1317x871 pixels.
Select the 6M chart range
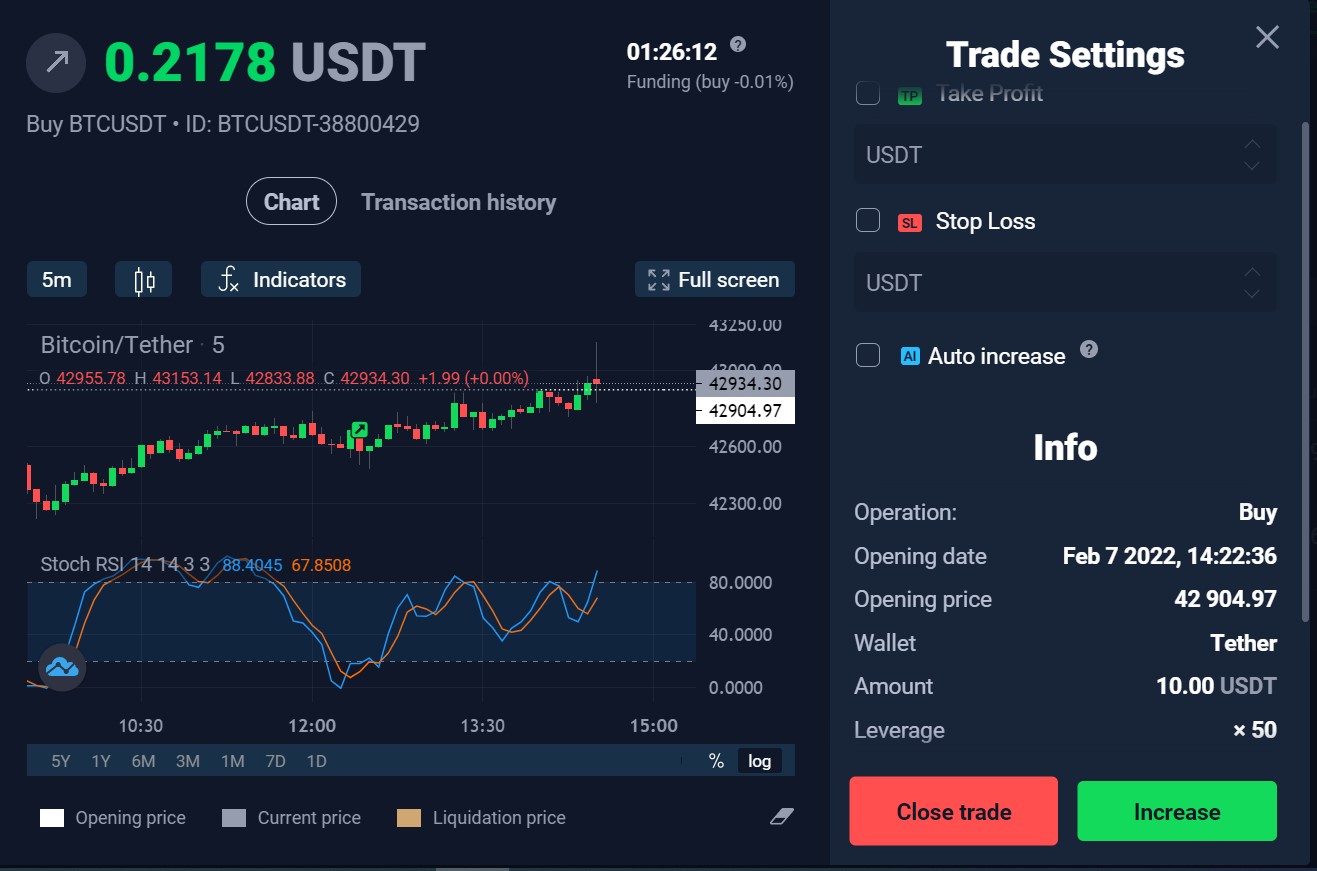click(x=143, y=761)
